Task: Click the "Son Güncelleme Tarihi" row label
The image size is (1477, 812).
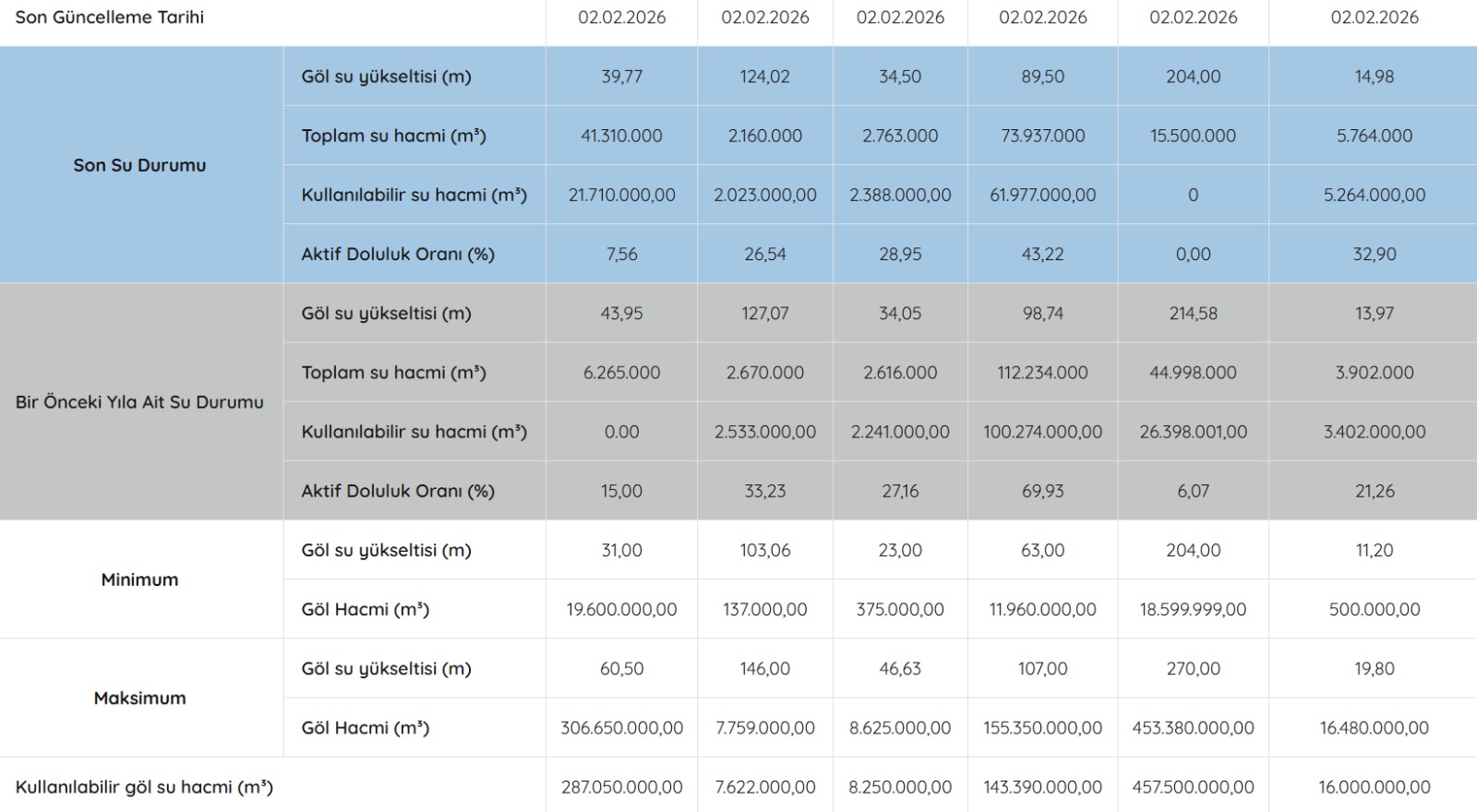Action: point(110,18)
